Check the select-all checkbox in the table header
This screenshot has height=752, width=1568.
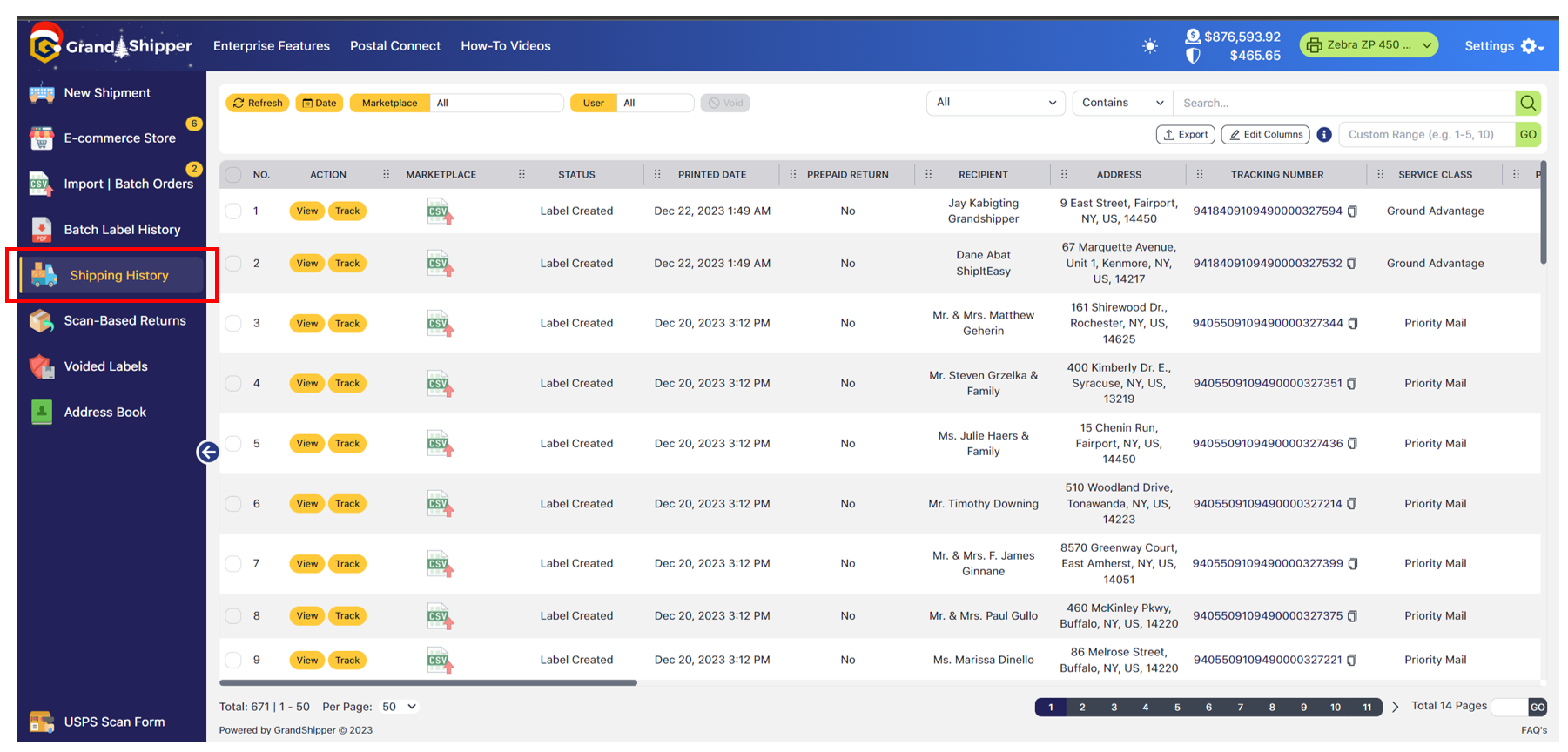pyautogui.click(x=233, y=175)
